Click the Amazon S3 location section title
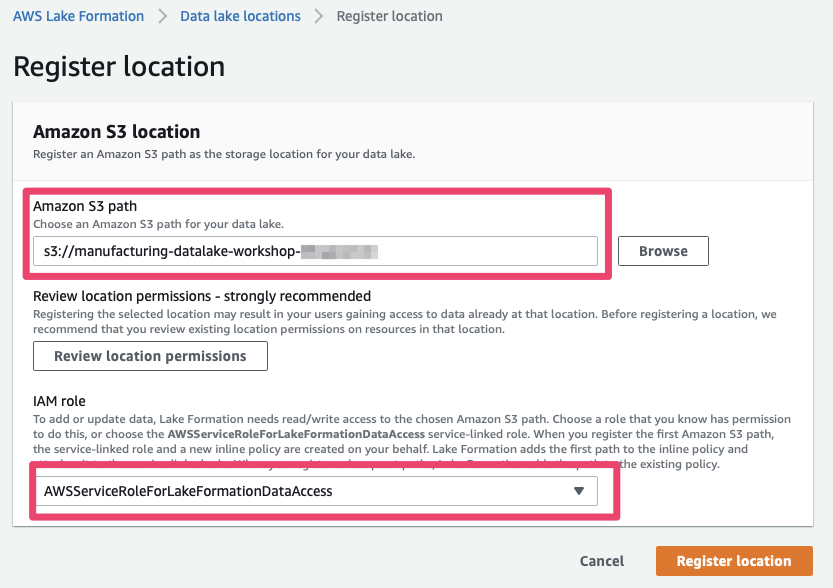The image size is (833, 588). [117, 132]
